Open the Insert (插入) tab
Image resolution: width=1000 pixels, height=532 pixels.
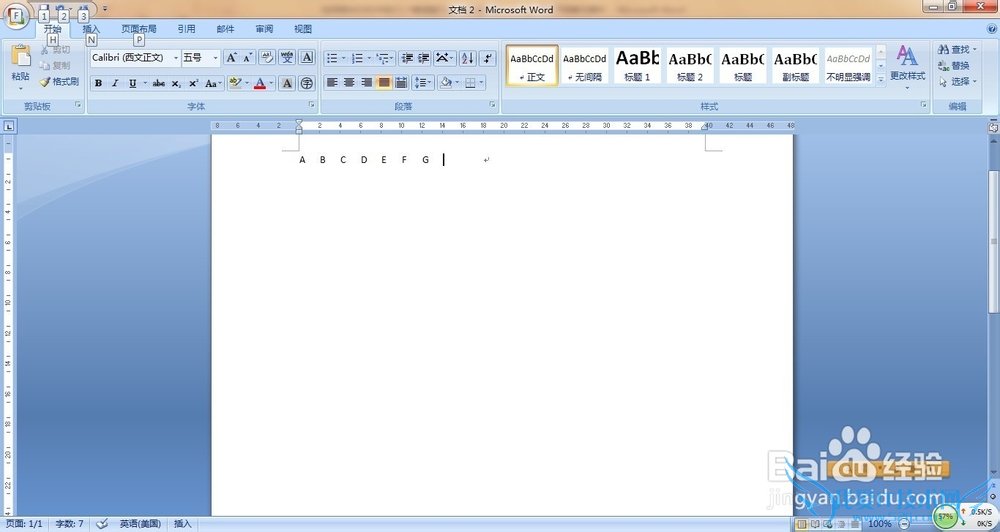pos(91,29)
